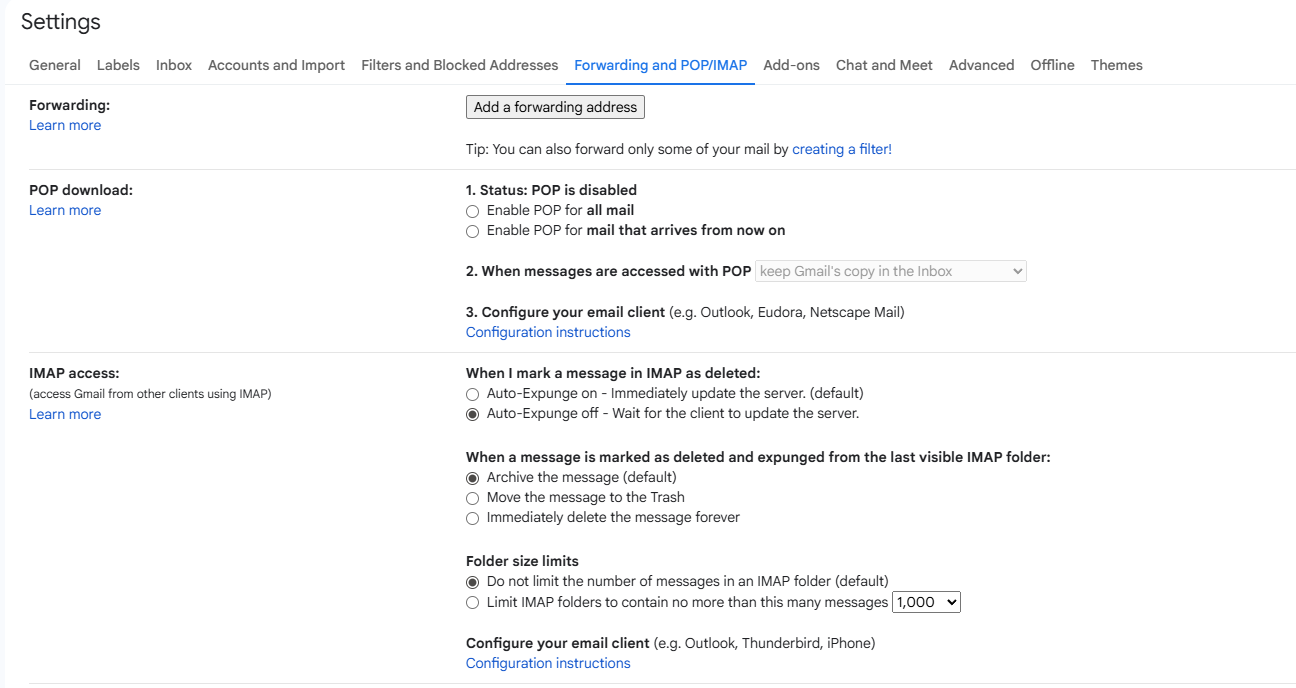Expand the 1,000 messages limit dropdown

click(926, 602)
